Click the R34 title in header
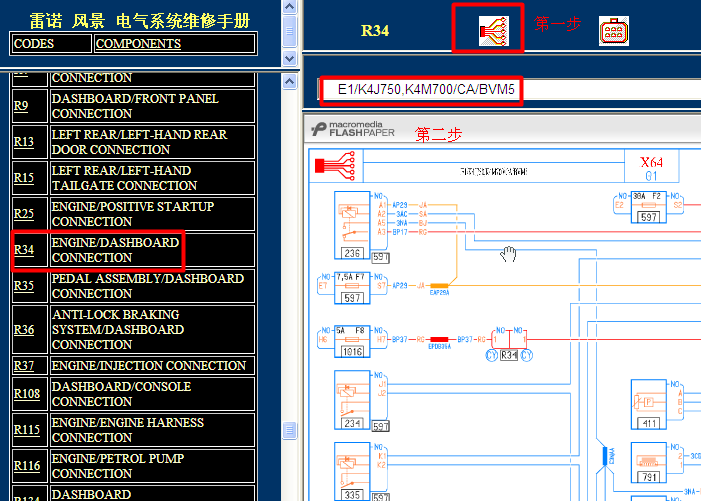 coord(375,31)
